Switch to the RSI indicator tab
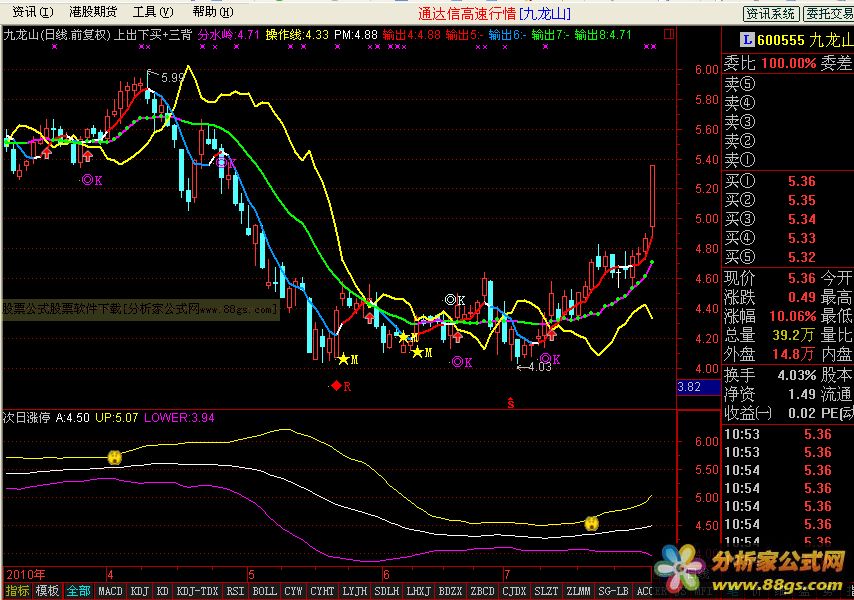Image resolution: width=854 pixels, height=600 pixels. [x=235, y=591]
